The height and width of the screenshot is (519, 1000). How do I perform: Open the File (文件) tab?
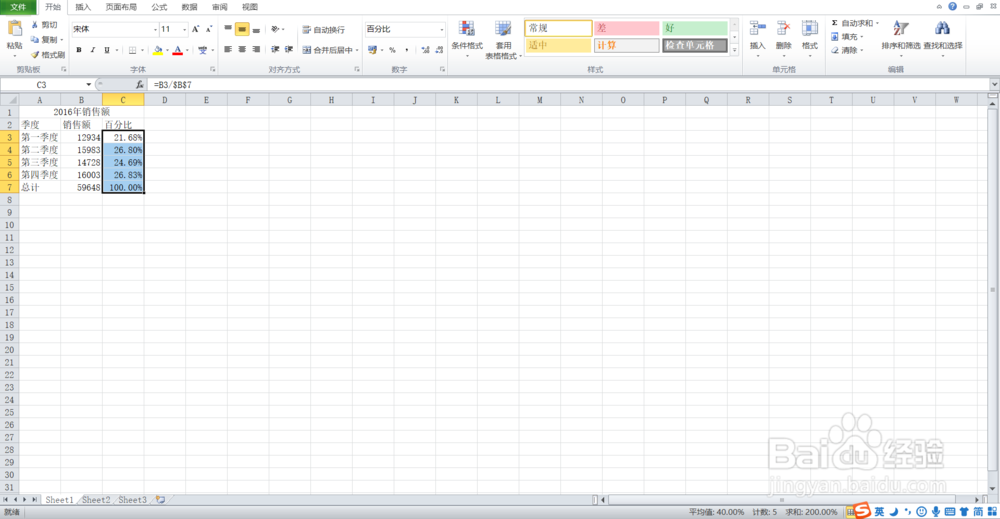pos(18,7)
